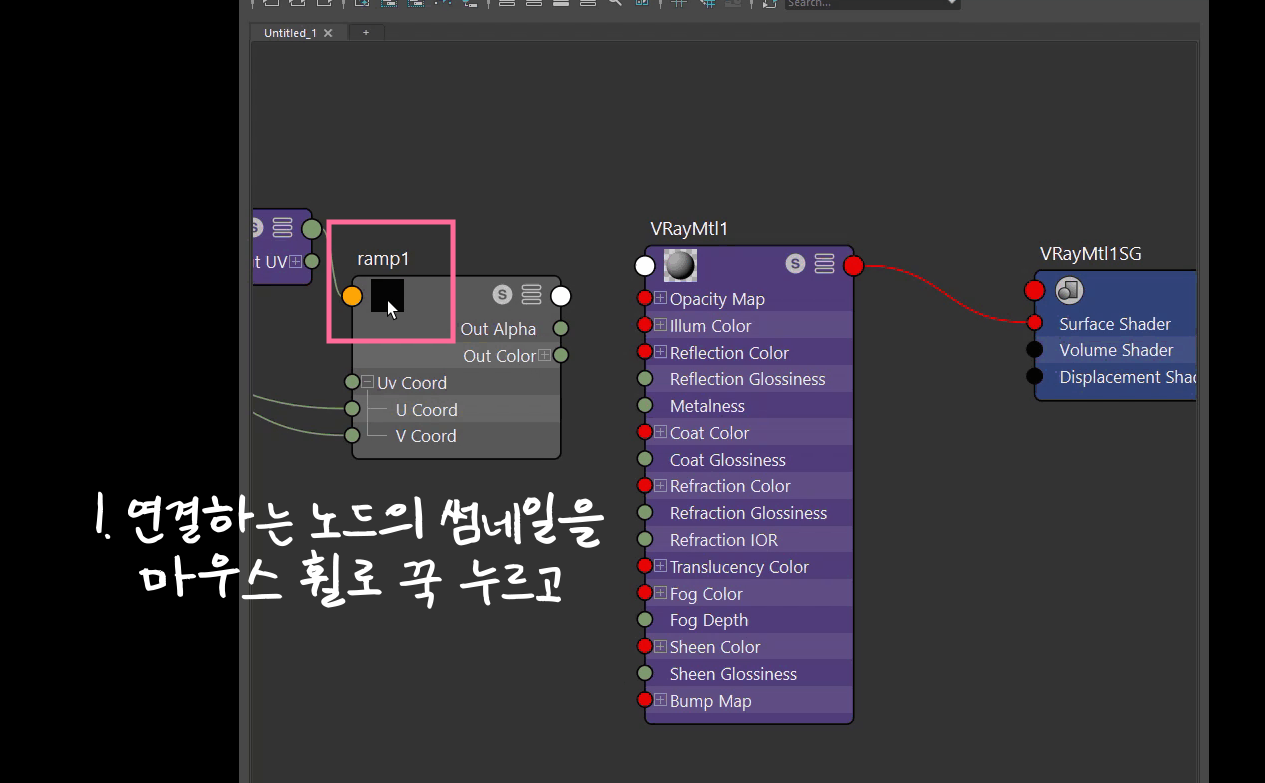
Task: Select the ramp1 node title
Action: (383, 259)
